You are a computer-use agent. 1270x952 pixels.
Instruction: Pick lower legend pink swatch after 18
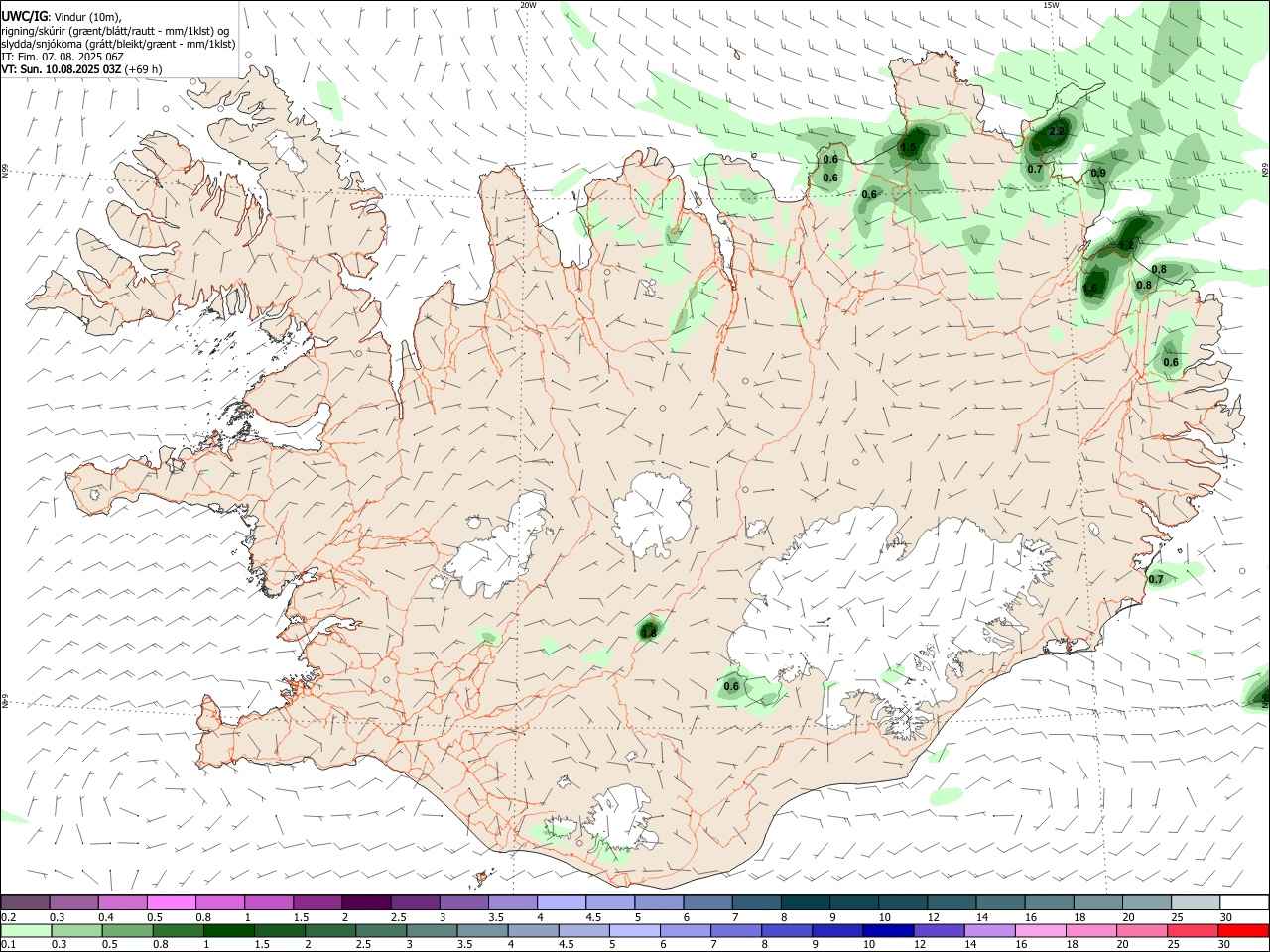point(1090,931)
